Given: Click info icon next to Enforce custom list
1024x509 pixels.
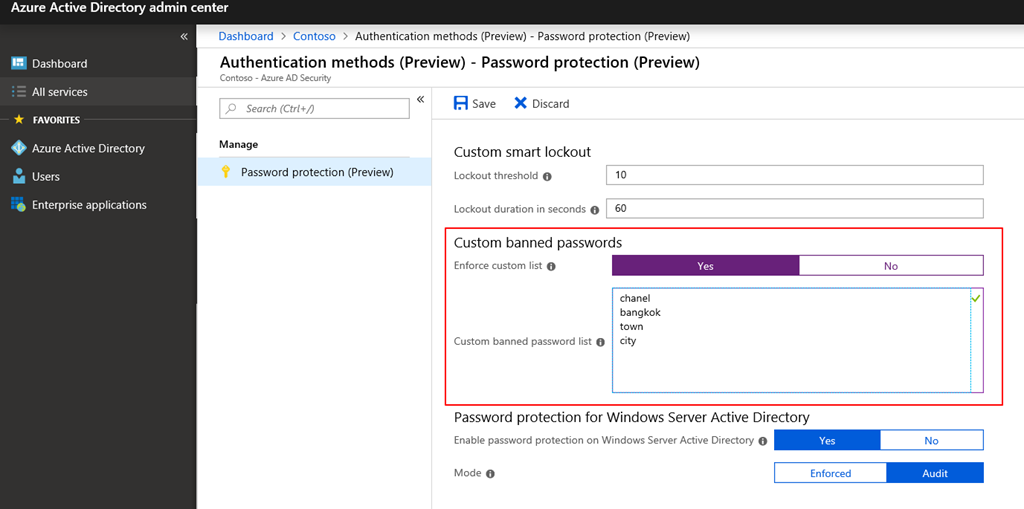Looking at the screenshot, I should (x=551, y=266).
